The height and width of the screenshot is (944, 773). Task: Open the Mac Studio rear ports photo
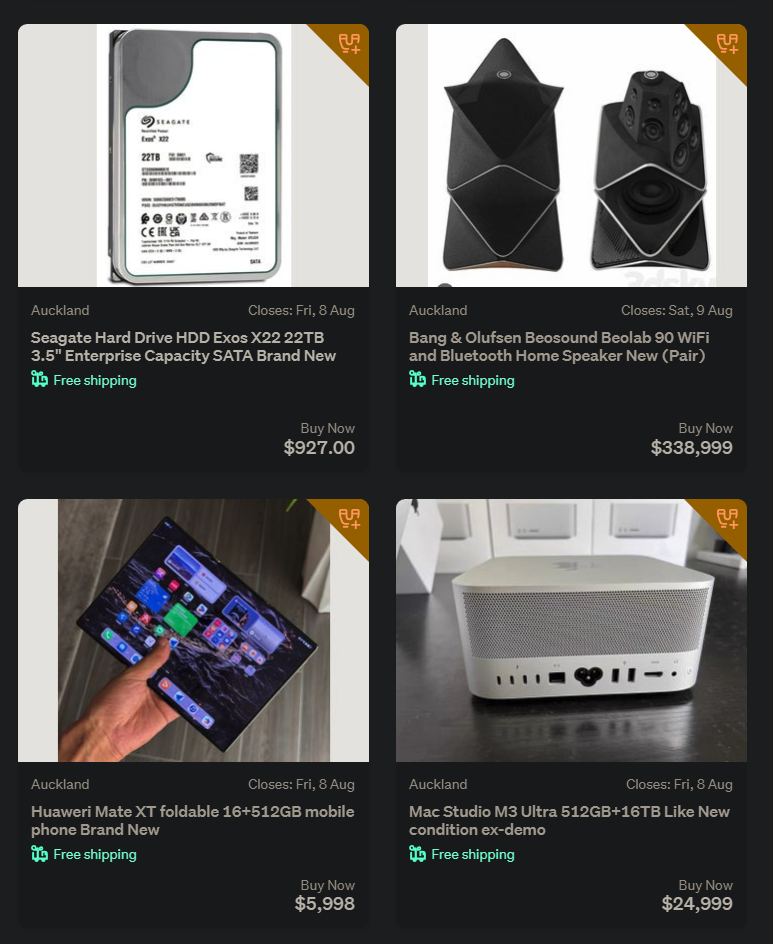[x=571, y=630]
